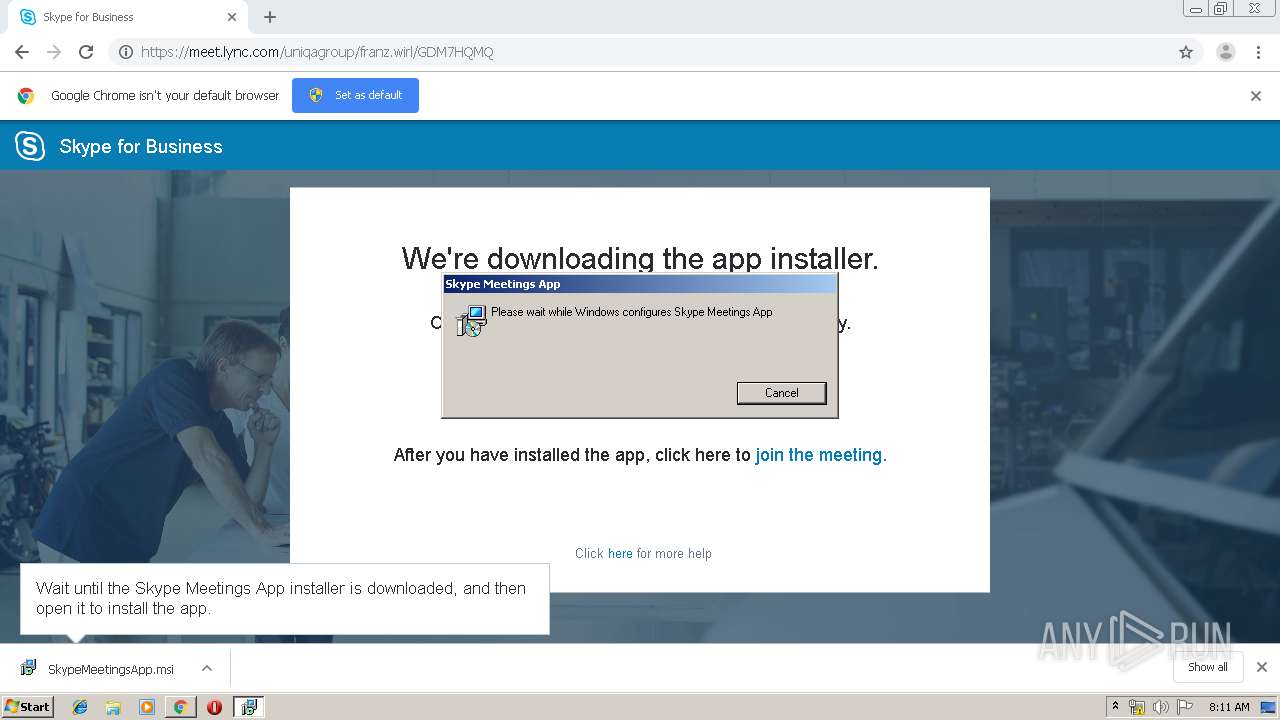
Task: Open Windows Explorer from the taskbar
Action: 113,707
